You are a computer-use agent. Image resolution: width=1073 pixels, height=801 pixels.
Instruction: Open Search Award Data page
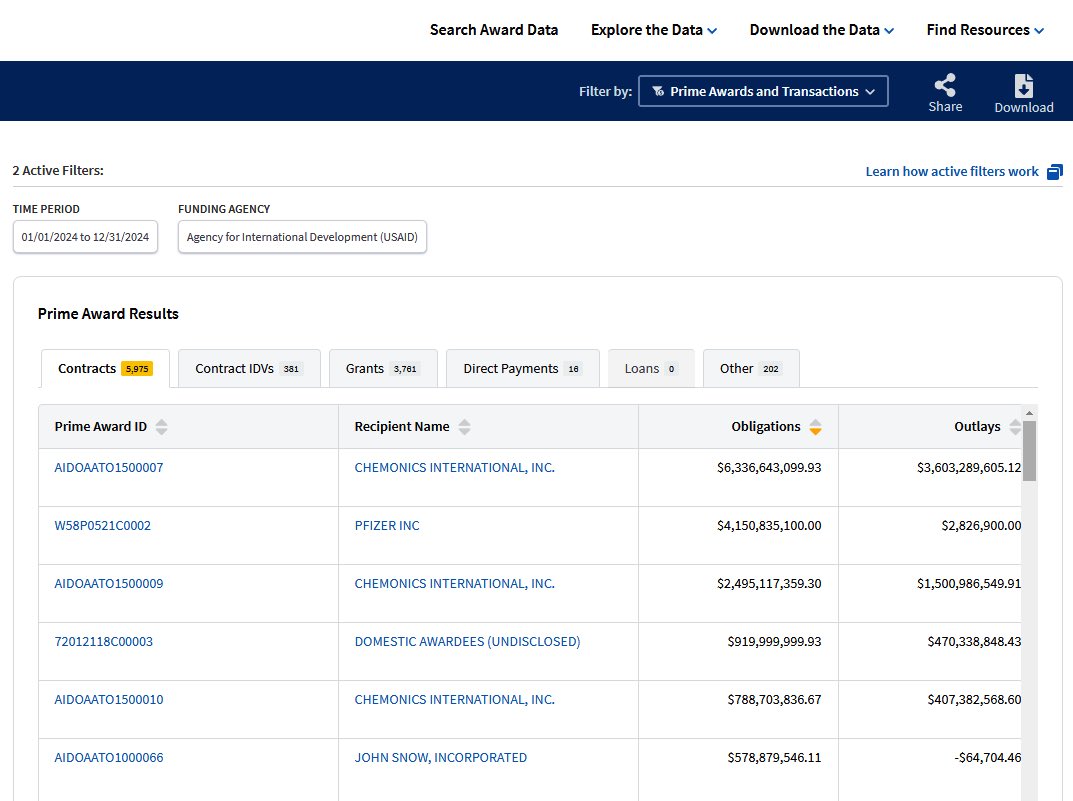click(x=494, y=30)
